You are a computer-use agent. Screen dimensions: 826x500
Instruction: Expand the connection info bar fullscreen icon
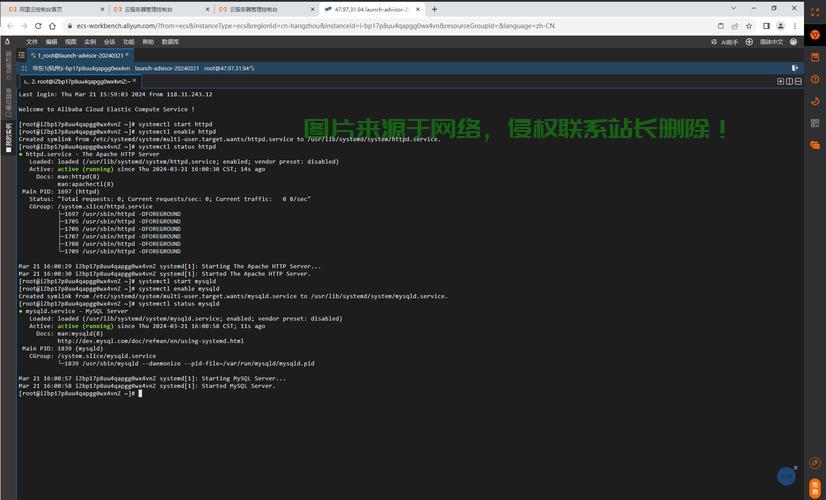[x=24, y=68]
